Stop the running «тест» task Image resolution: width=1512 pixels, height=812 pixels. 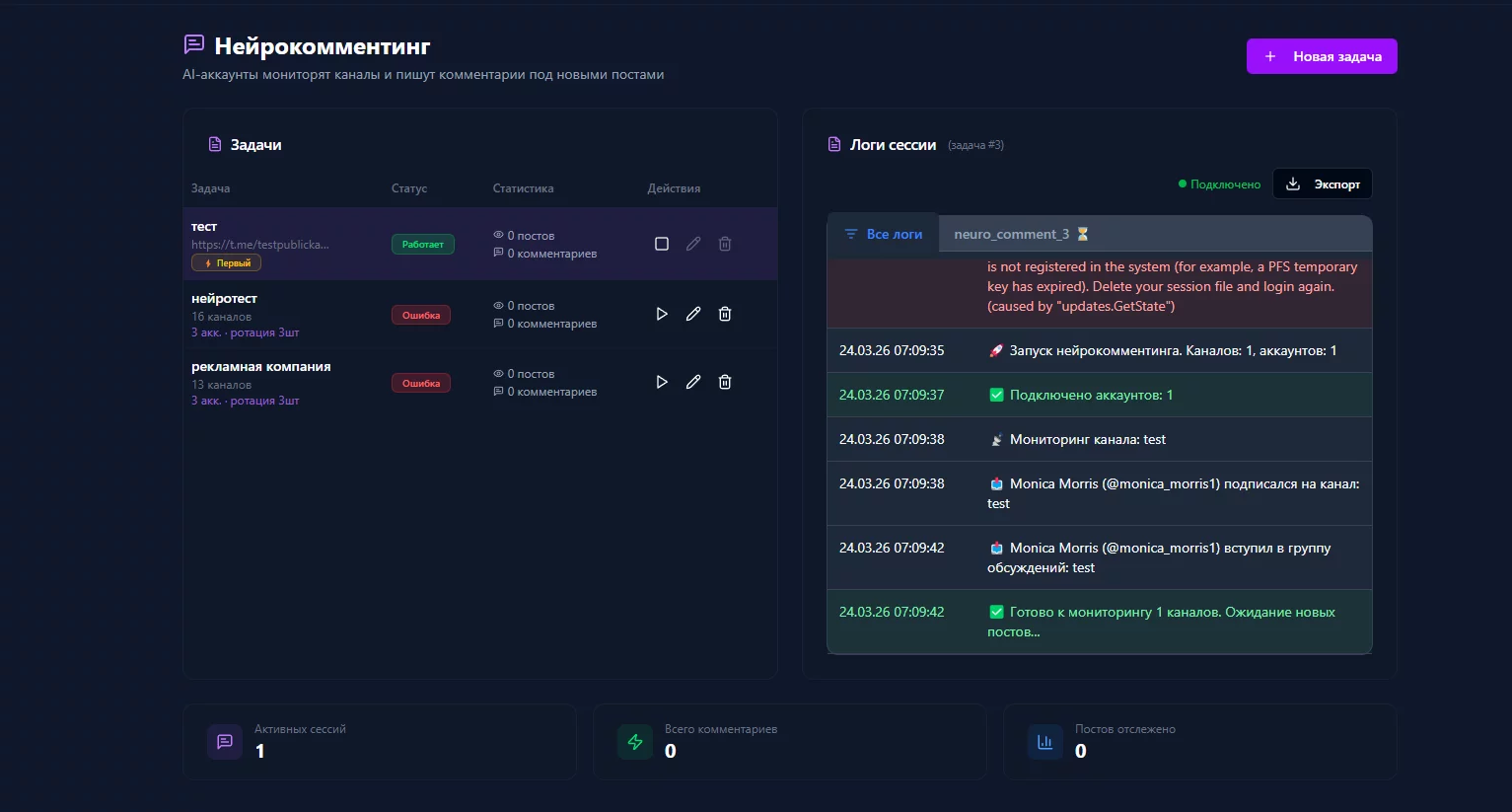pos(662,244)
